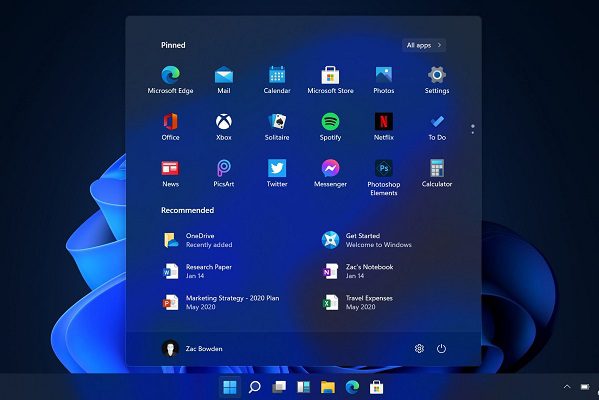The width and height of the screenshot is (599, 400).
Task: Open Search from the taskbar
Action: (x=254, y=387)
